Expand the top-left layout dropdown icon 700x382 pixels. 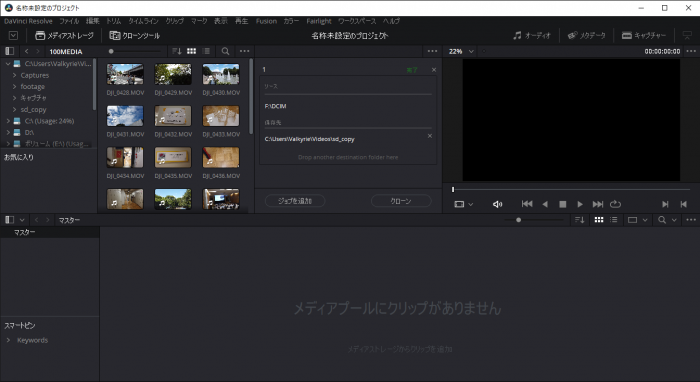tap(13, 36)
